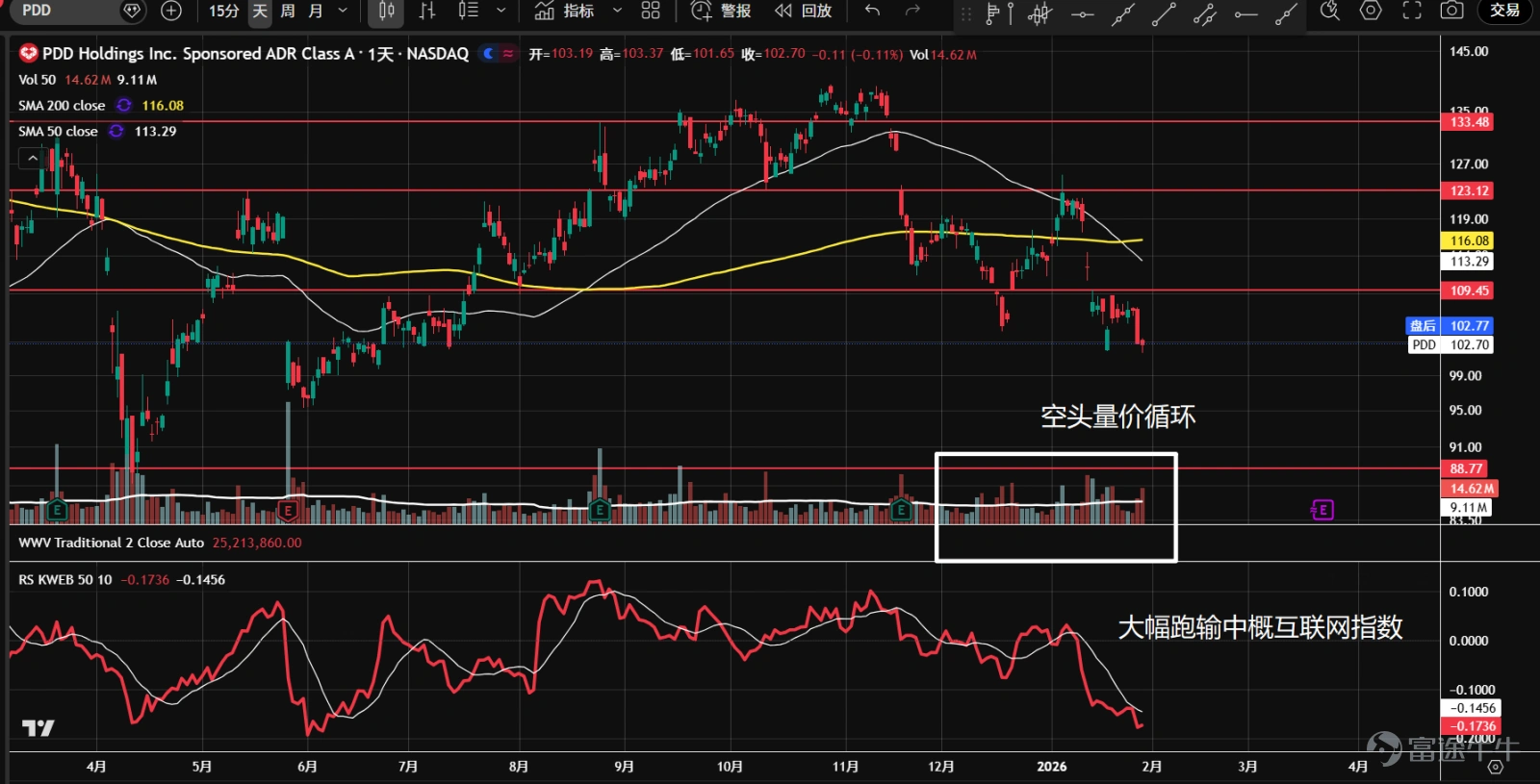Expand the timeframe dropdown arrow

click(x=343, y=11)
